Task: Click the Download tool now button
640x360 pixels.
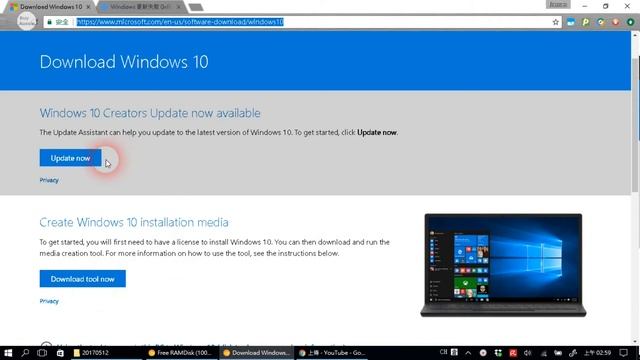Action: pyautogui.click(x=82, y=279)
